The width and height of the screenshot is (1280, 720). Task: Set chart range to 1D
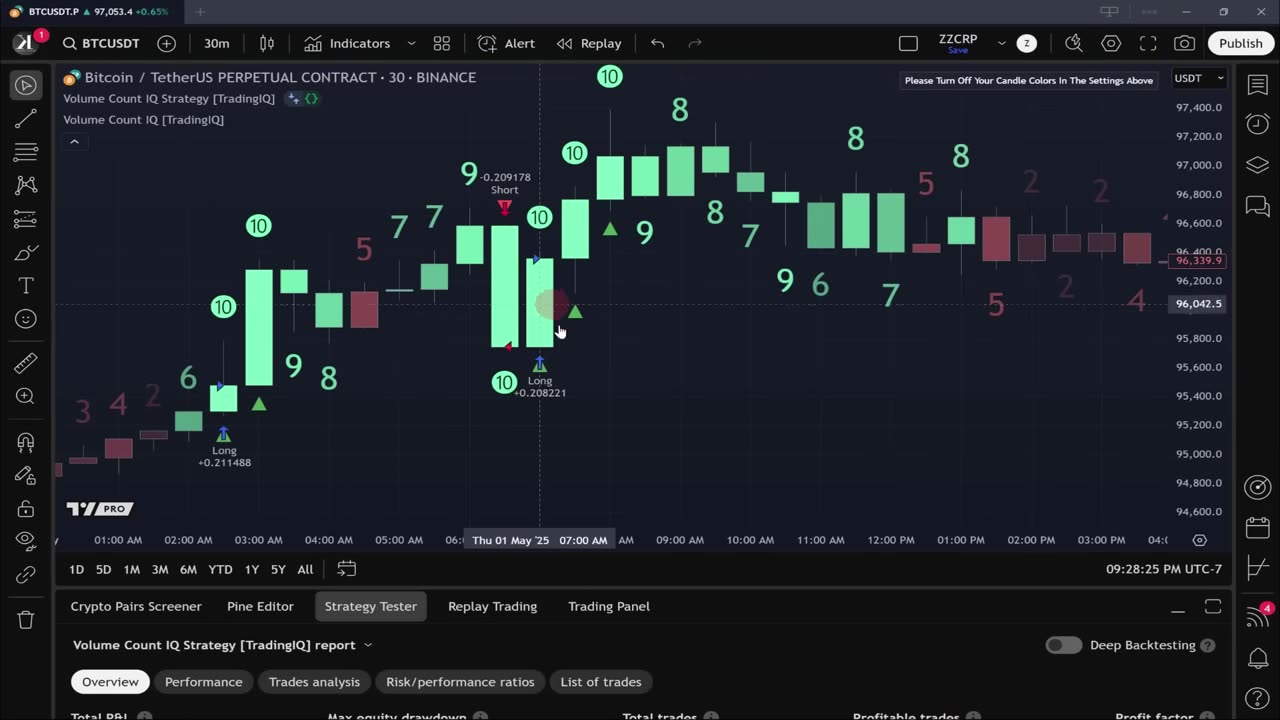pos(76,569)
